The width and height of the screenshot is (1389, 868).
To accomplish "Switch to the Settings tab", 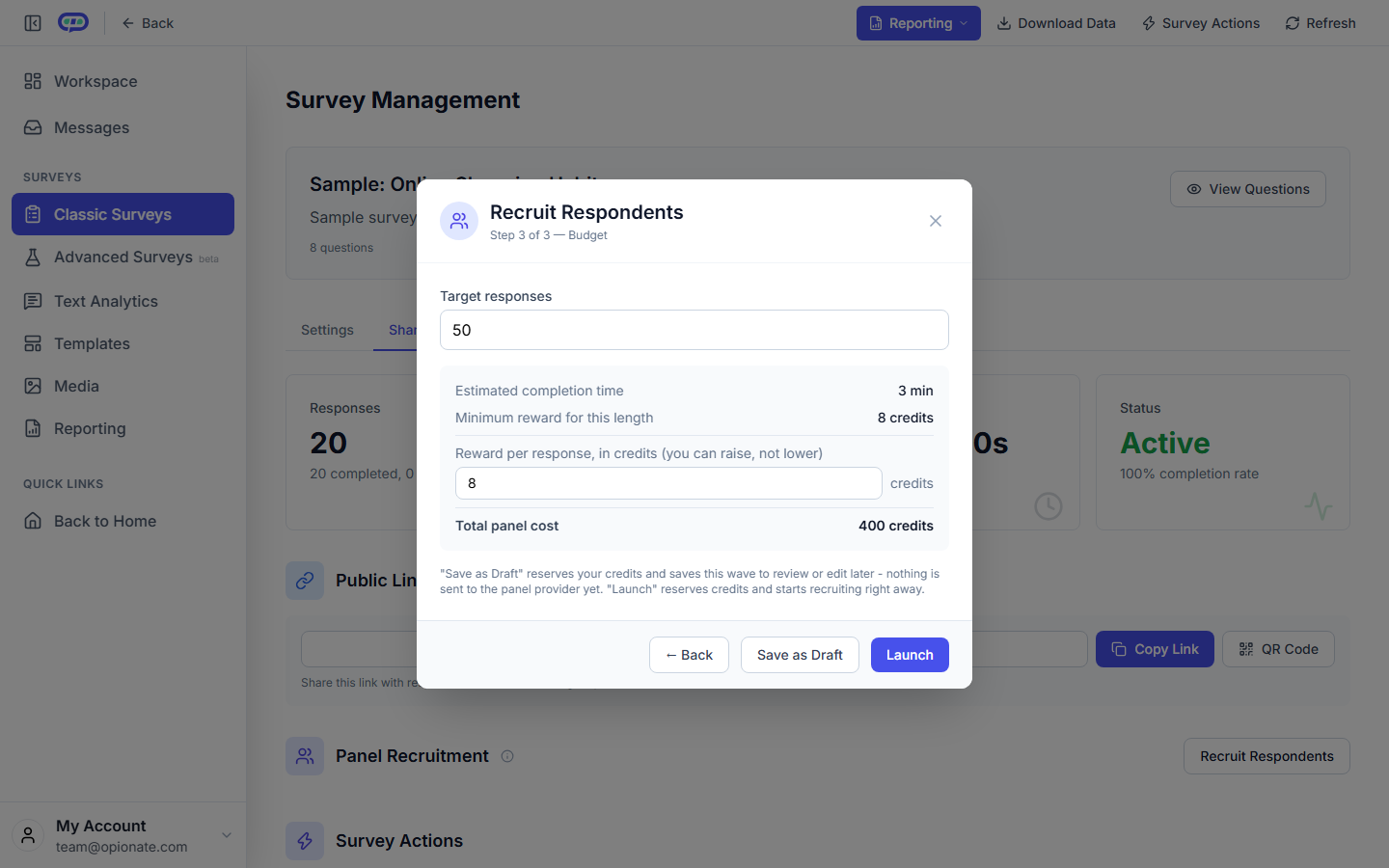I will pos(327,330).
